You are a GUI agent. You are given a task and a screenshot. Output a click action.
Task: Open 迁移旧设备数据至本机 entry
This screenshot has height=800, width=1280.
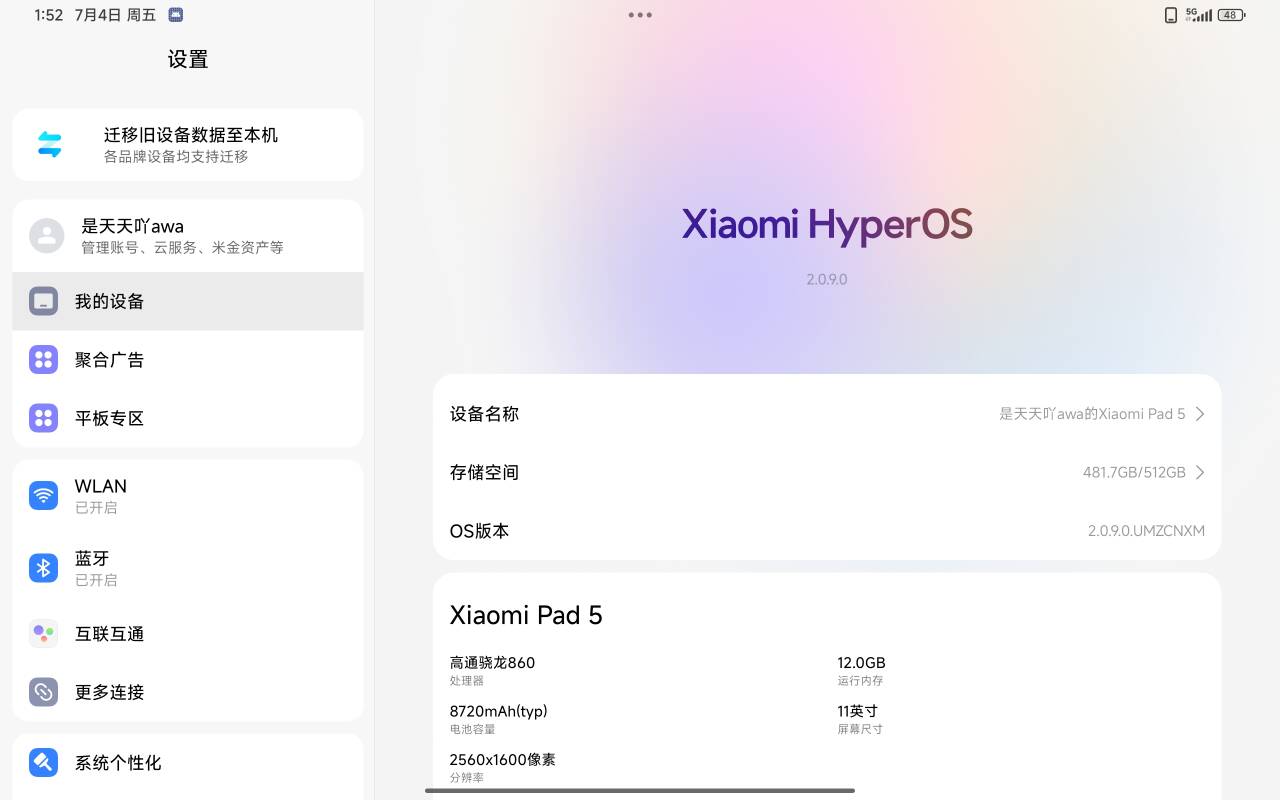(x=188, y=145)
